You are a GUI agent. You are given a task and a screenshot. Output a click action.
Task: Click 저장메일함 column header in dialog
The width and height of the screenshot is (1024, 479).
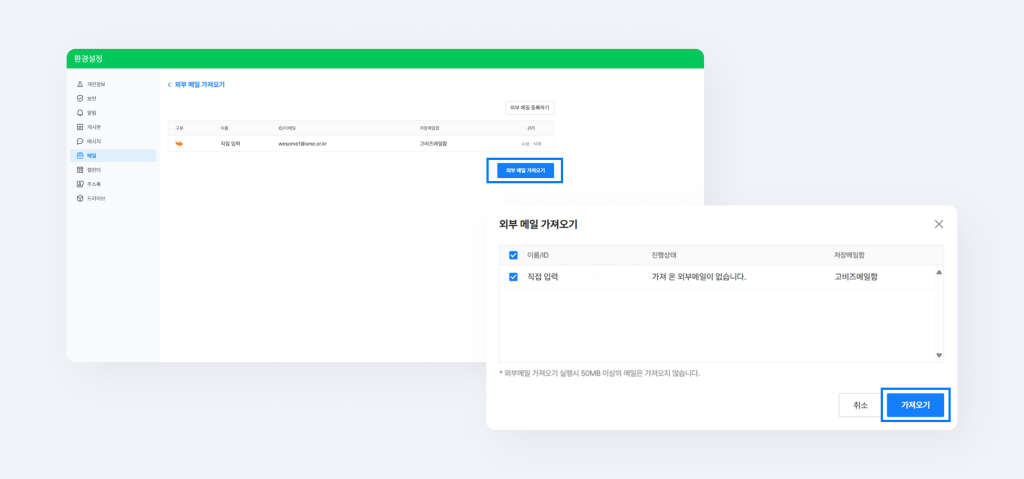[x=850, y=255]
